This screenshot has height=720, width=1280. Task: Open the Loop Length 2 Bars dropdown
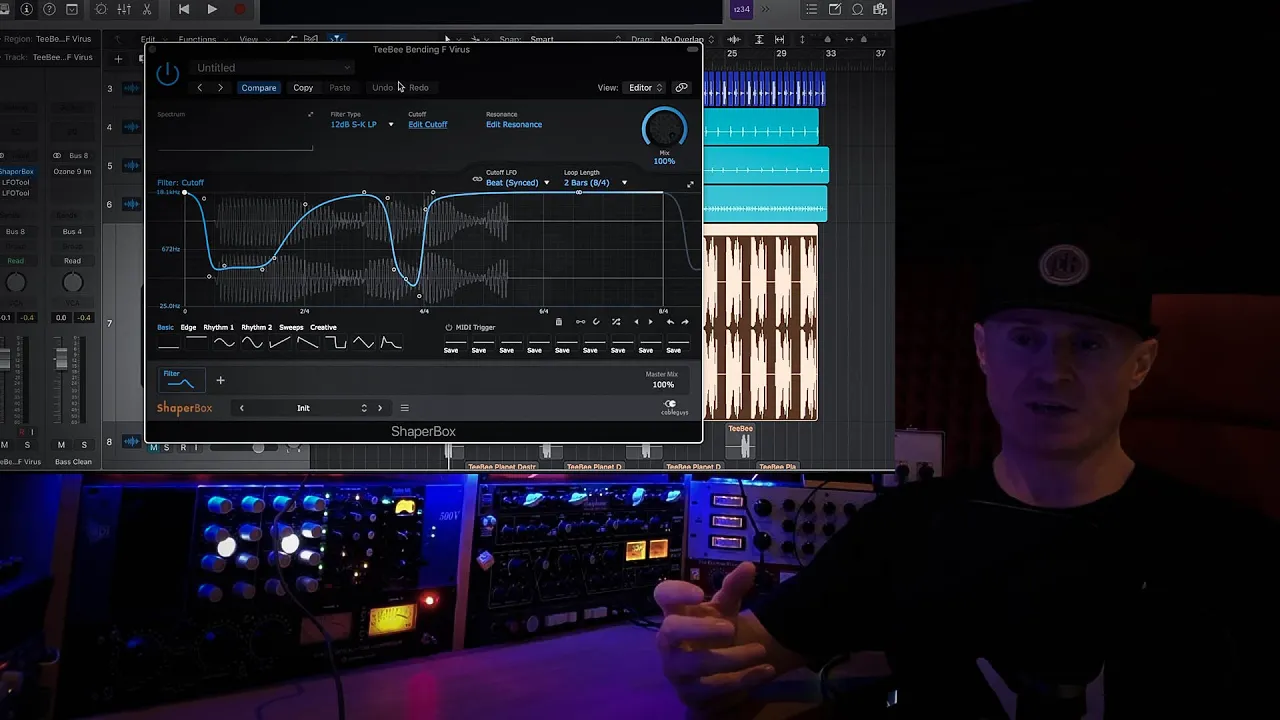[596, 183]
